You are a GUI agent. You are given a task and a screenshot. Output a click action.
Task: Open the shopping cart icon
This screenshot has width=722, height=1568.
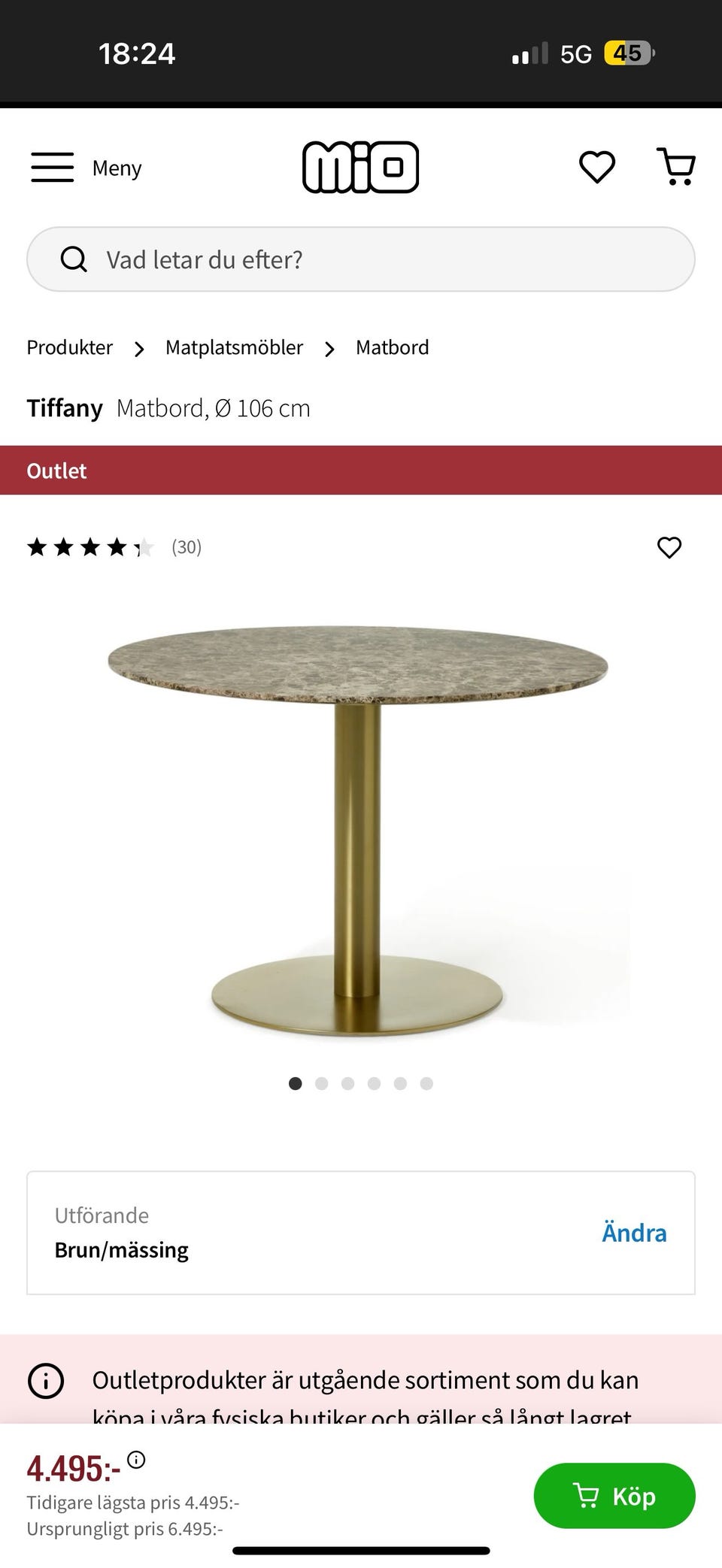(x=676, y=167)
